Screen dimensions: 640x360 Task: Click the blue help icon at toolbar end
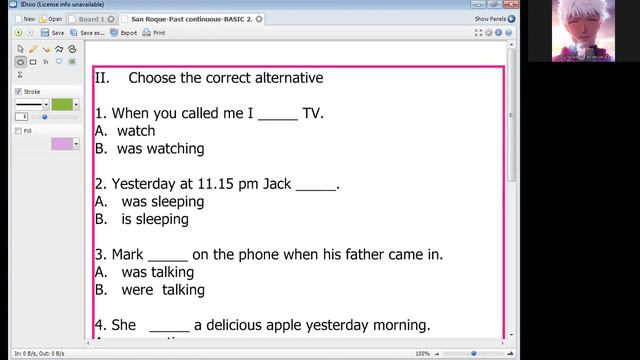click(509, 33)
